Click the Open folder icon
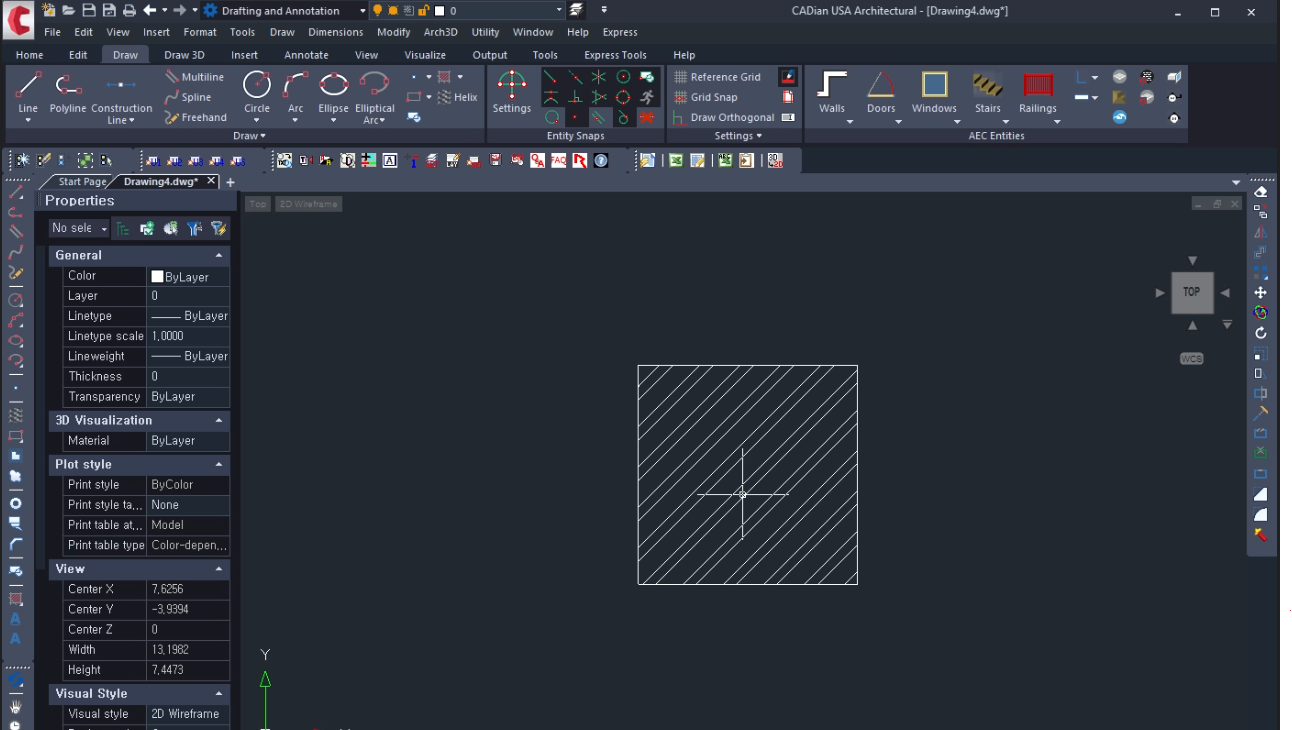 (x=68, y=10)
